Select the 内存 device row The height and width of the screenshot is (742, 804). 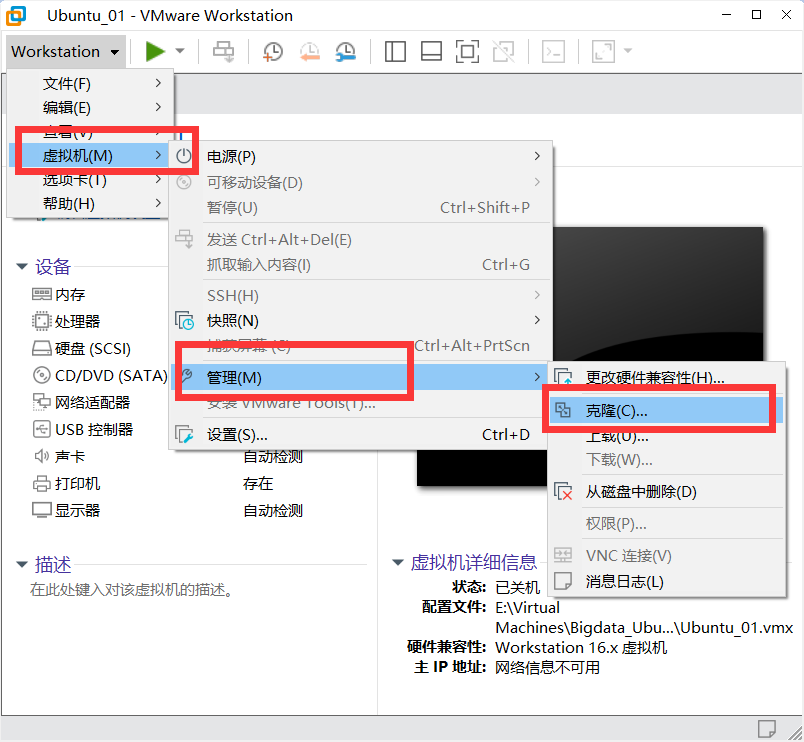[58, 294]
